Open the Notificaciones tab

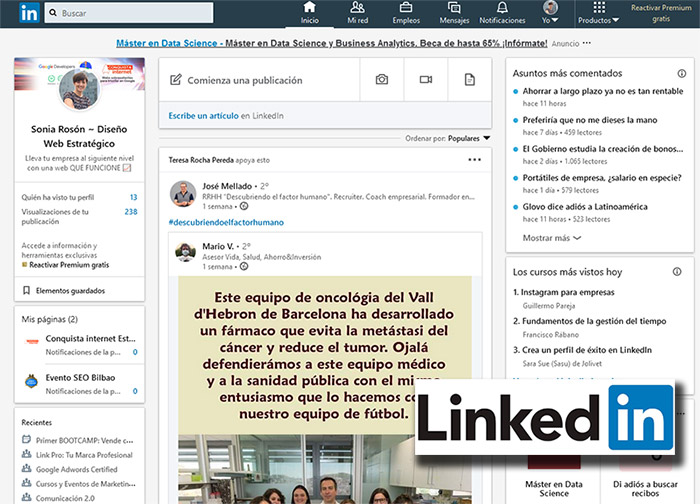point(502,13)
